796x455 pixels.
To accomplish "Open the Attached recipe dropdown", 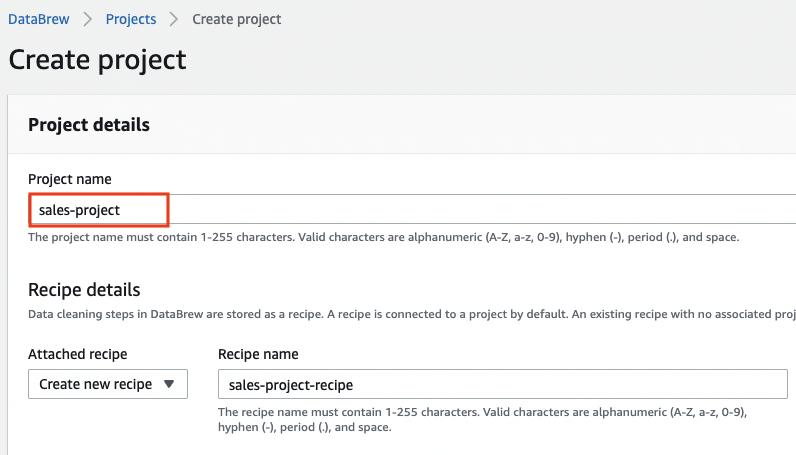I will [x=107, y=384].
